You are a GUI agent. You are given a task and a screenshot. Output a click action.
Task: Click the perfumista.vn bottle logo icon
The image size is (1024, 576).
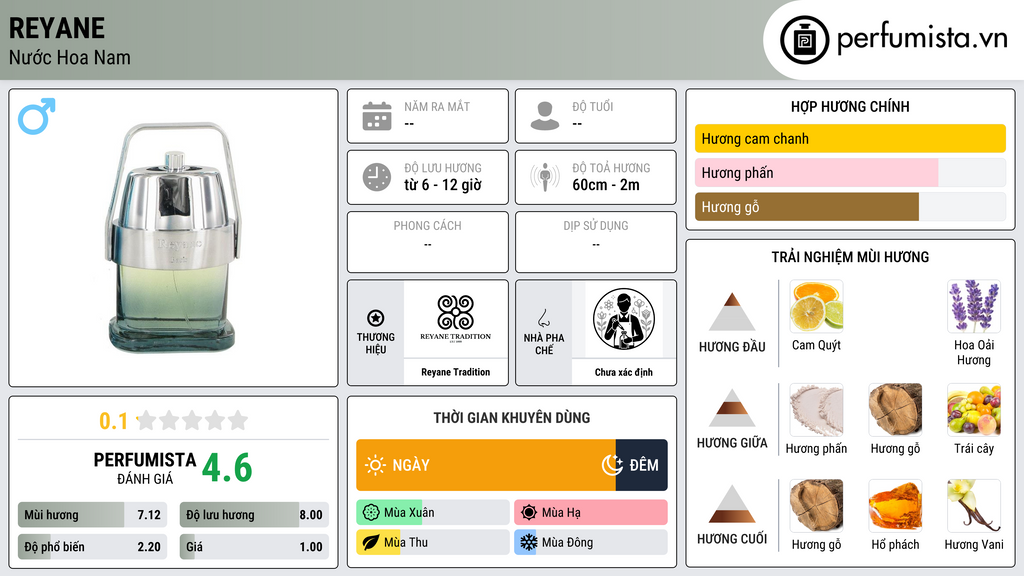[x=805, y=40]
